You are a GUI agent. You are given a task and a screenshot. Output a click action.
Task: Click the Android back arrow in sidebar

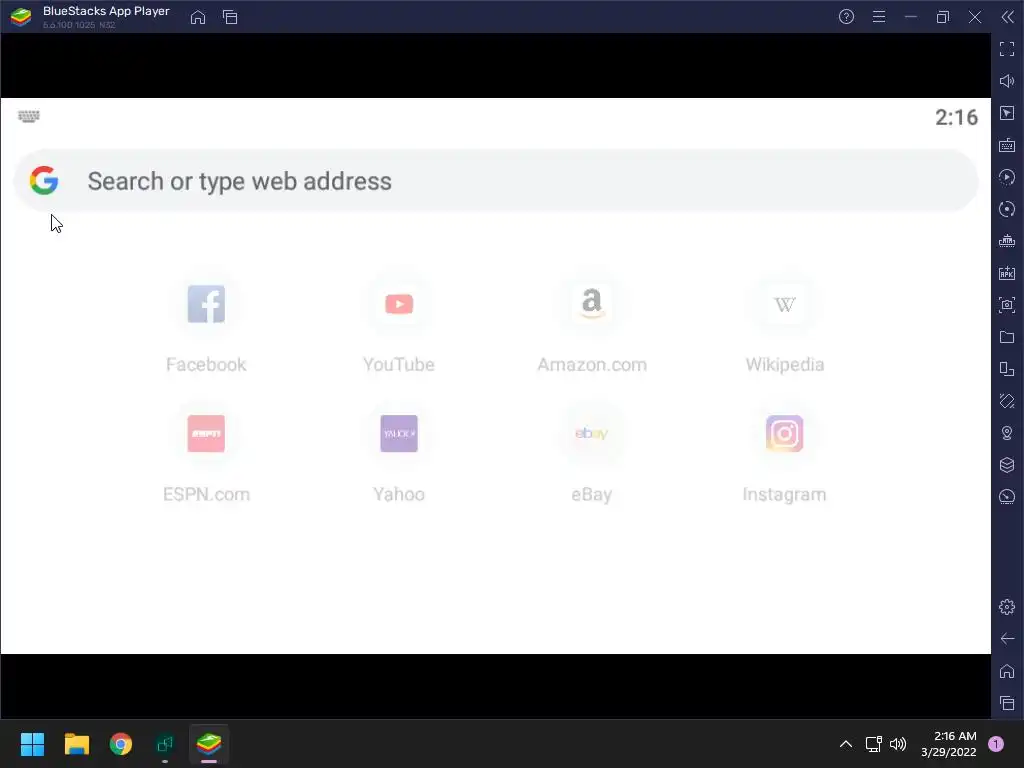(1007, 639)
